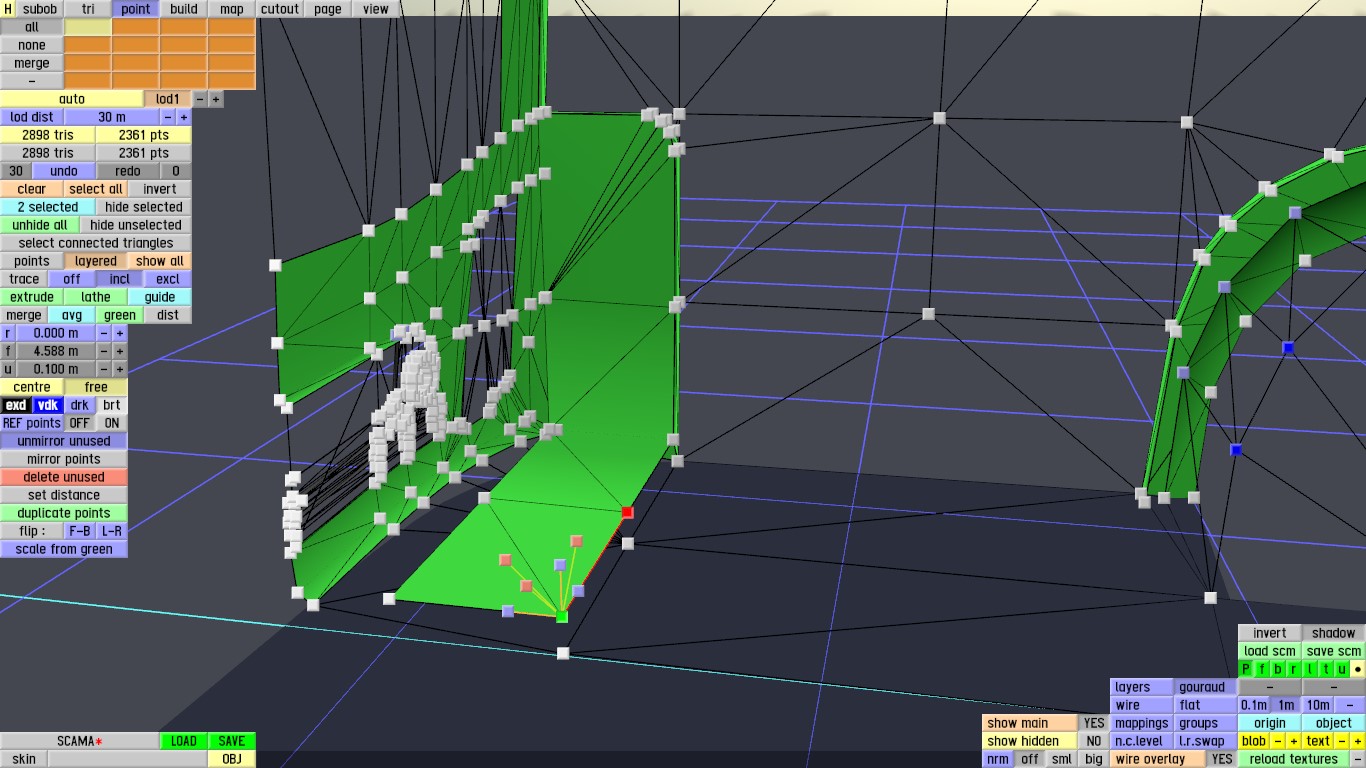
Task: Click reload textures
Action: (x=1294, y=759)
